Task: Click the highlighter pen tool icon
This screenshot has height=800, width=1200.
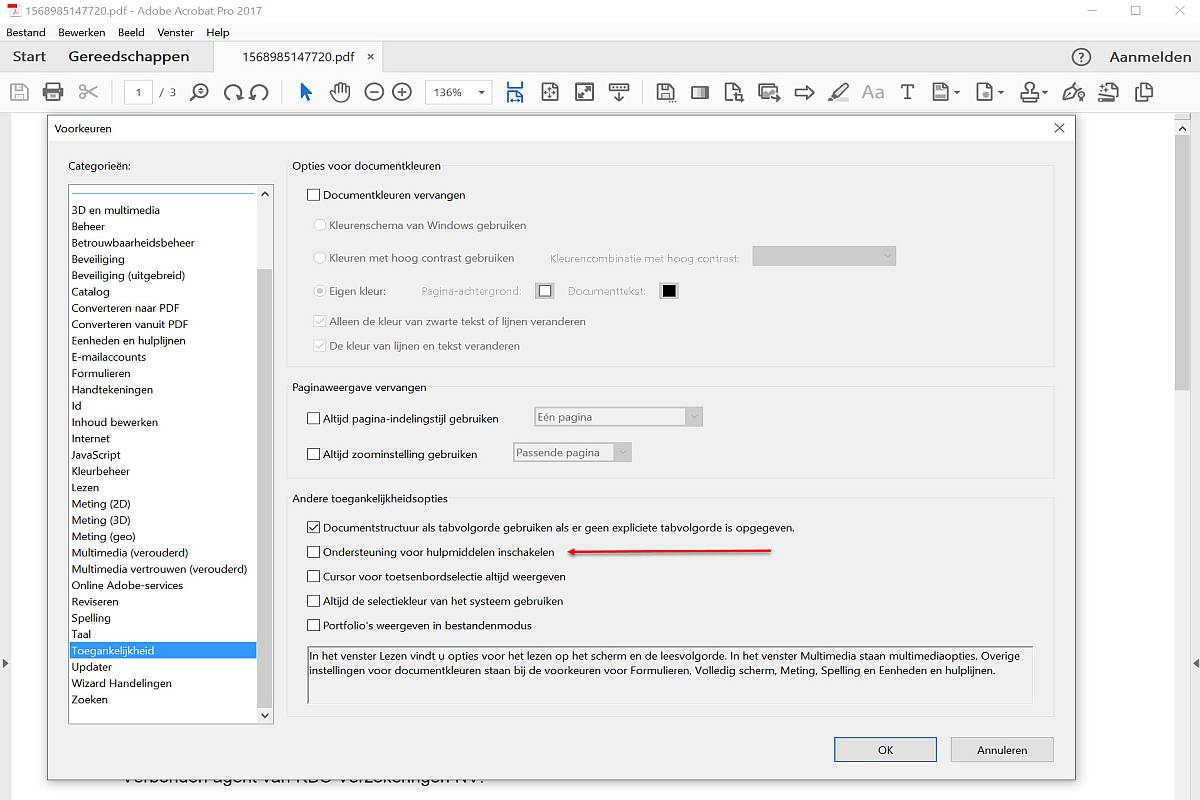Action: pyautogui.click(x=839, y=92)
